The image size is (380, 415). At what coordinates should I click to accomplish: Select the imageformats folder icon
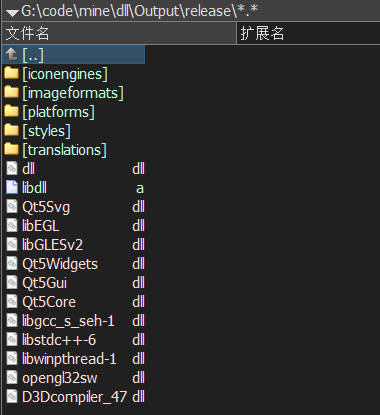coord(12,92)
